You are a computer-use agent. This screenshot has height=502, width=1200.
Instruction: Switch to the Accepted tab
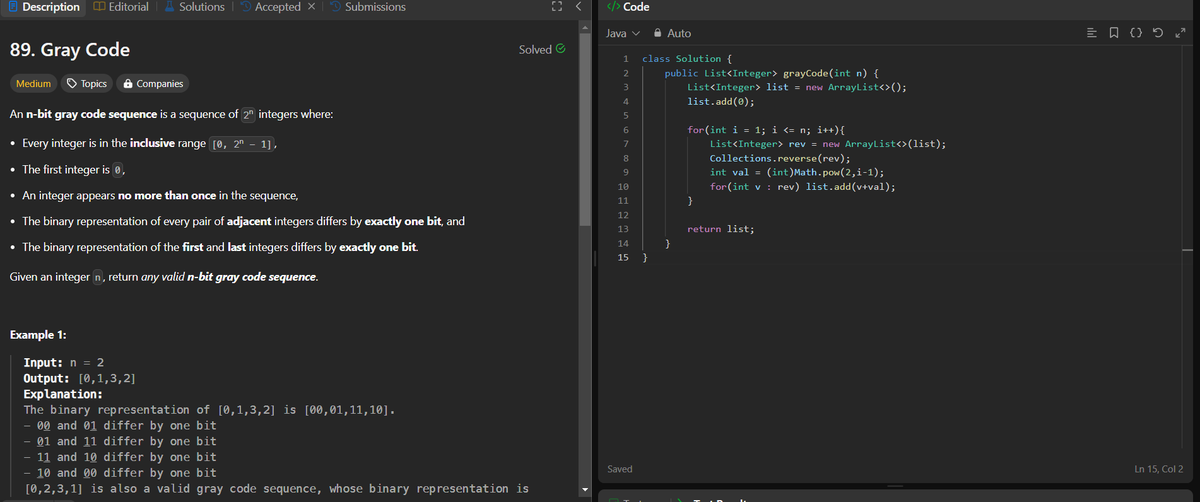(270, 7)
